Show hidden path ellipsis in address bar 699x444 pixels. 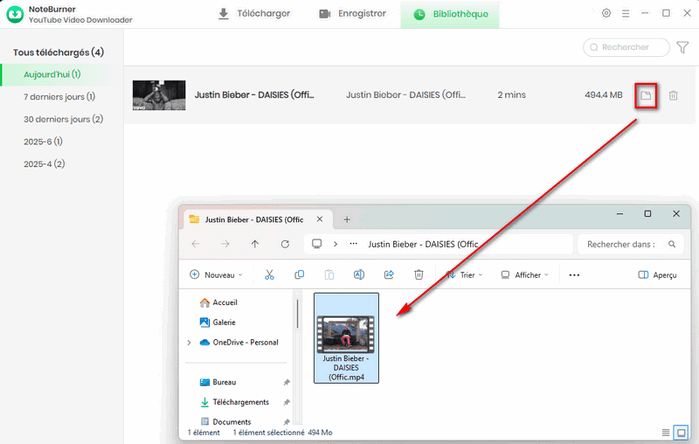(x=353, y=244)
